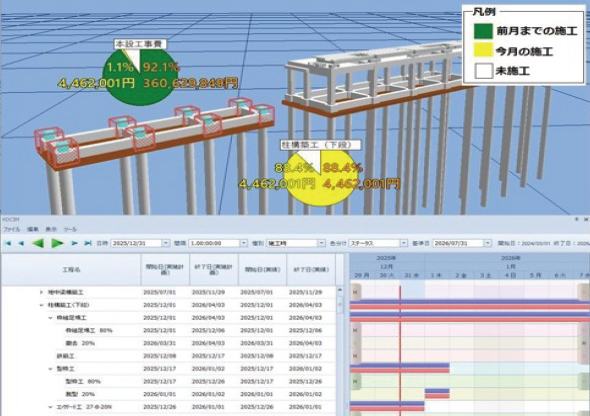Collapse the 柱構築工(下段) tree row
Screen dimensions: 590x416
pos(42,305)
